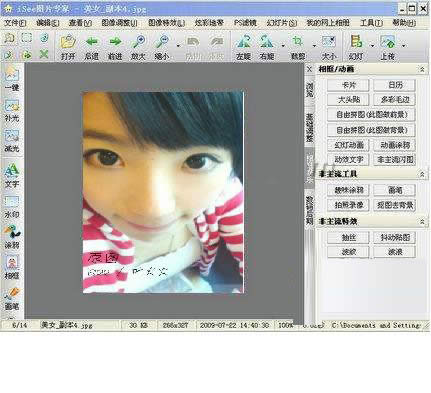
Task: Zoom in using the 放大 magnifier
Action: point(138,42)
